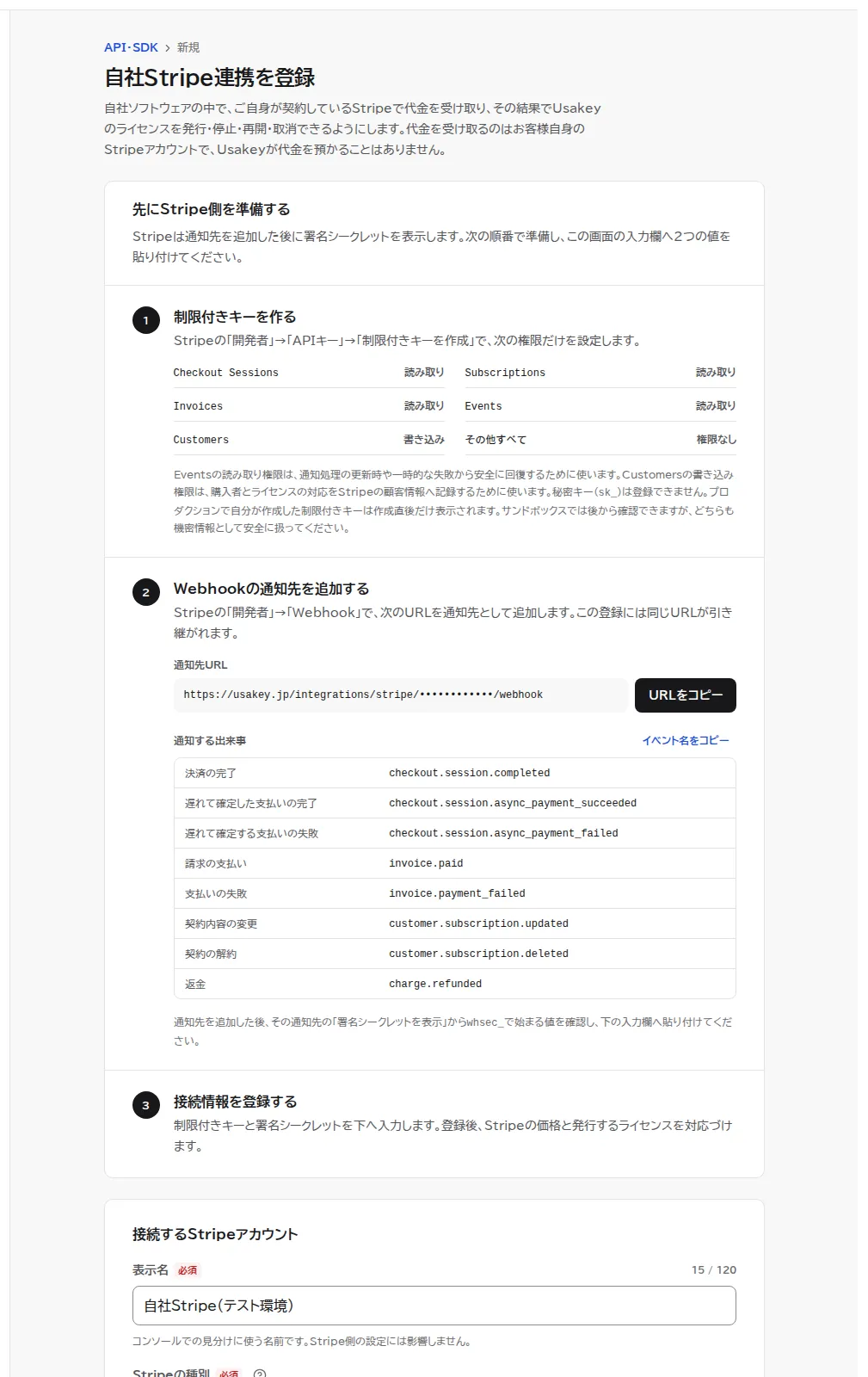
Task: Click the Events permission name
Action: [483, 406]
